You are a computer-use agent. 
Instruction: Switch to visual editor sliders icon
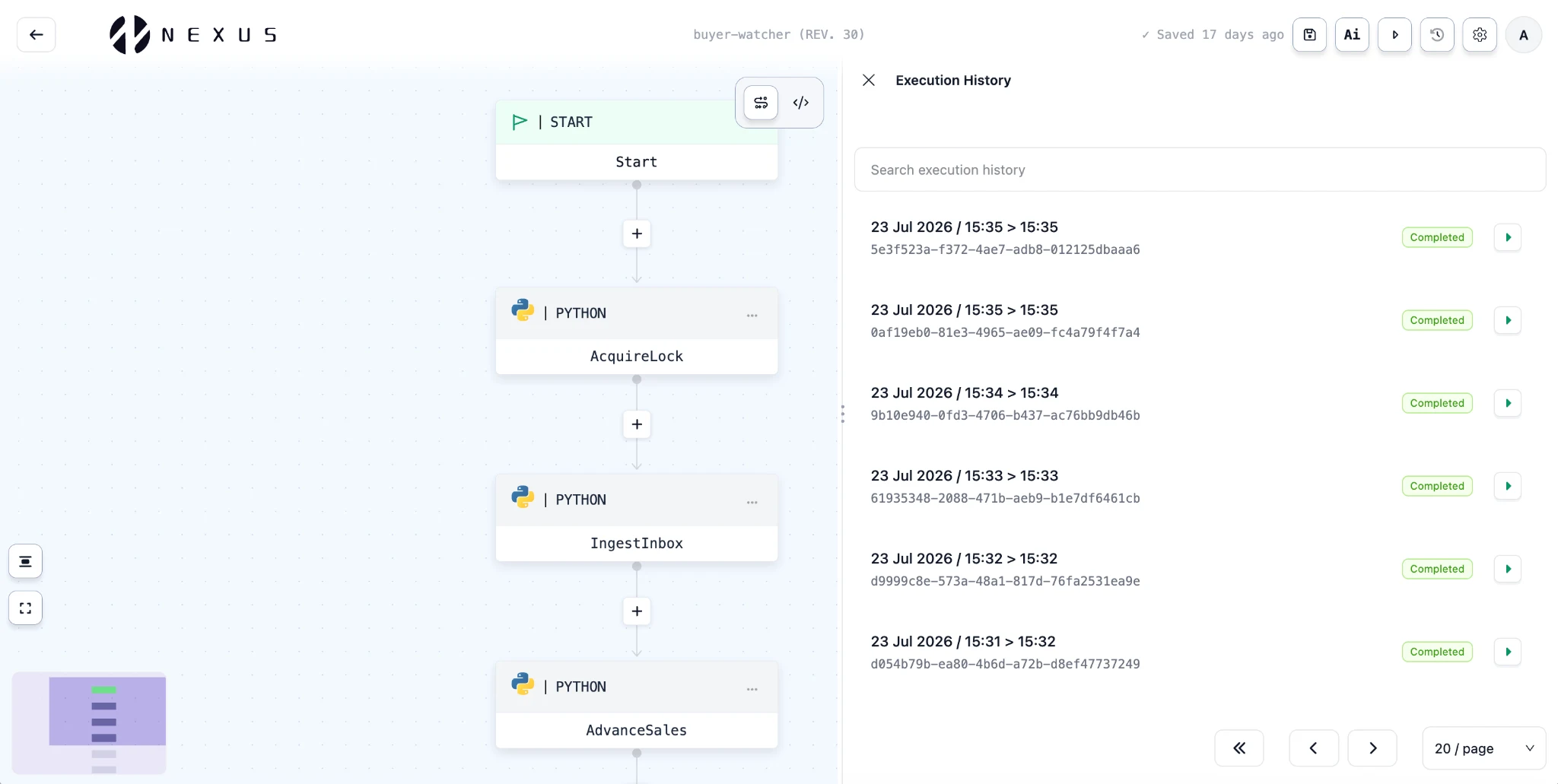pyautogui.click(x=761, y=103)
